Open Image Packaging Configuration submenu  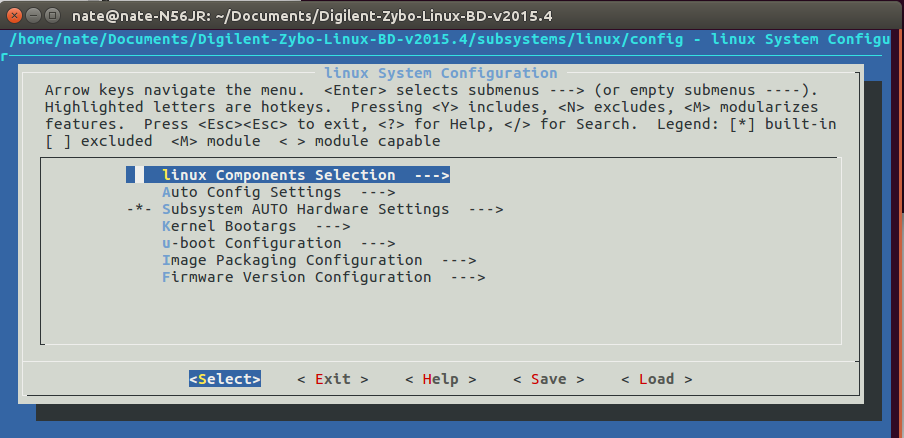click(x=319, y=260)
